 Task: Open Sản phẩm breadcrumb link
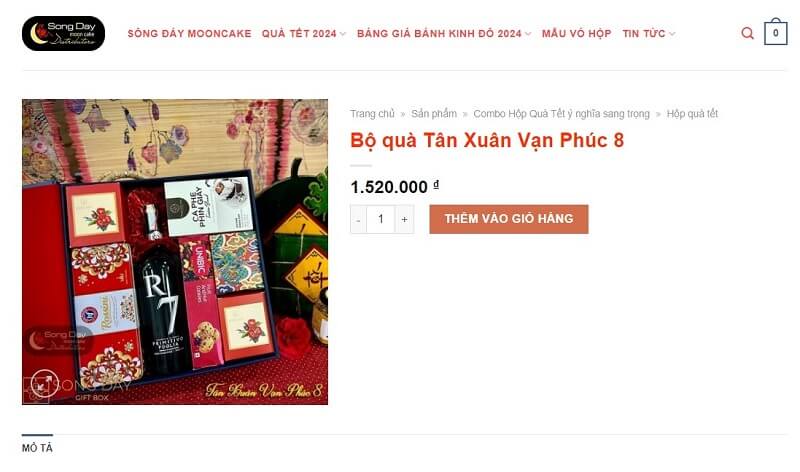(x=434, y=114)
